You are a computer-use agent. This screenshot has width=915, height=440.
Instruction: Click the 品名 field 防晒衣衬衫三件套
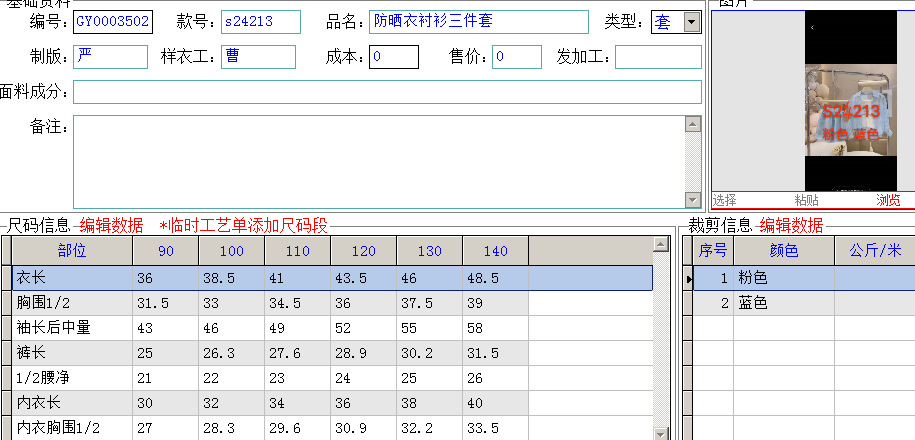pyautogui.click(x=479, y=22)
